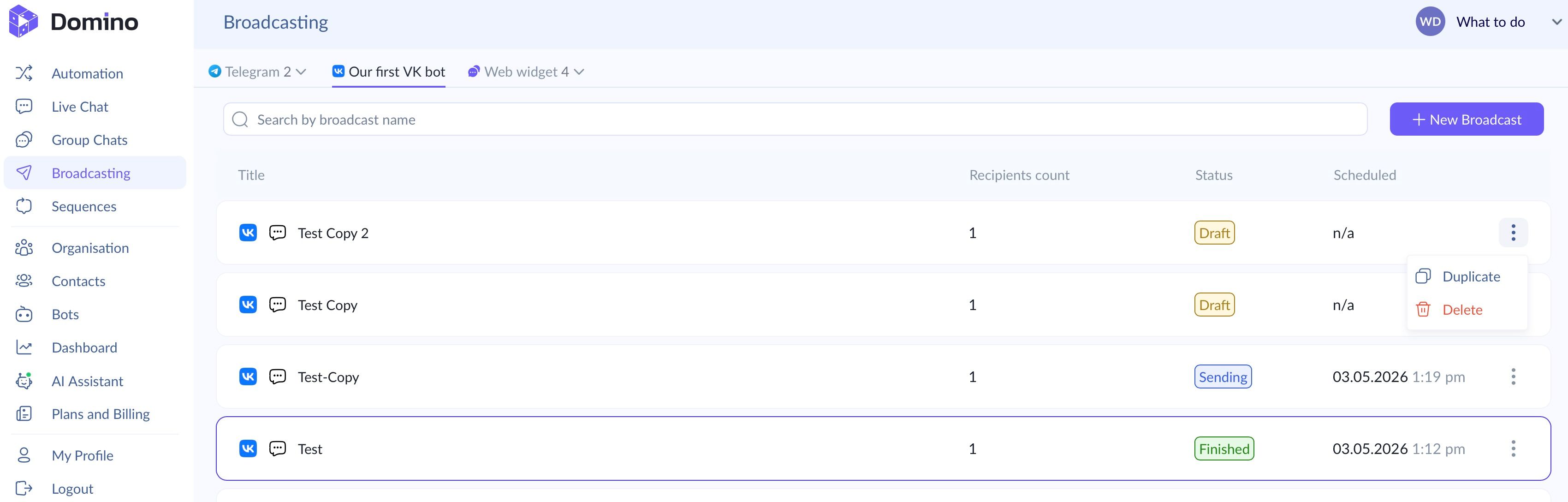1568x502 pixels.
Task: Click the Recipients count column header
Action: 1019,175
